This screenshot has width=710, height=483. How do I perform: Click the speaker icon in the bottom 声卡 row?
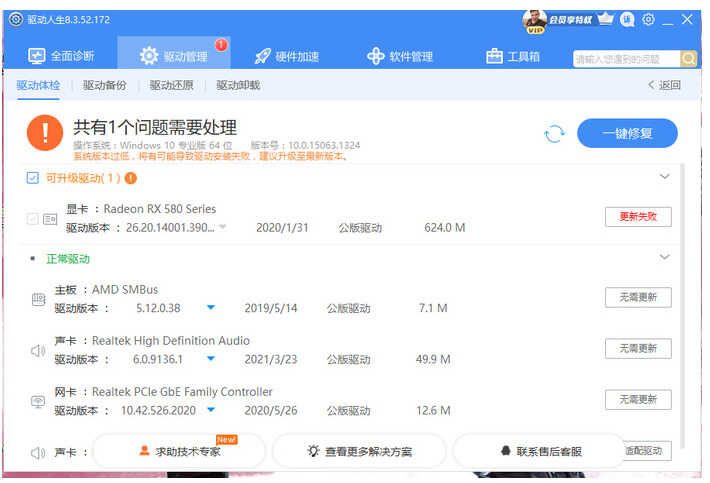click(x=38, y=453)
